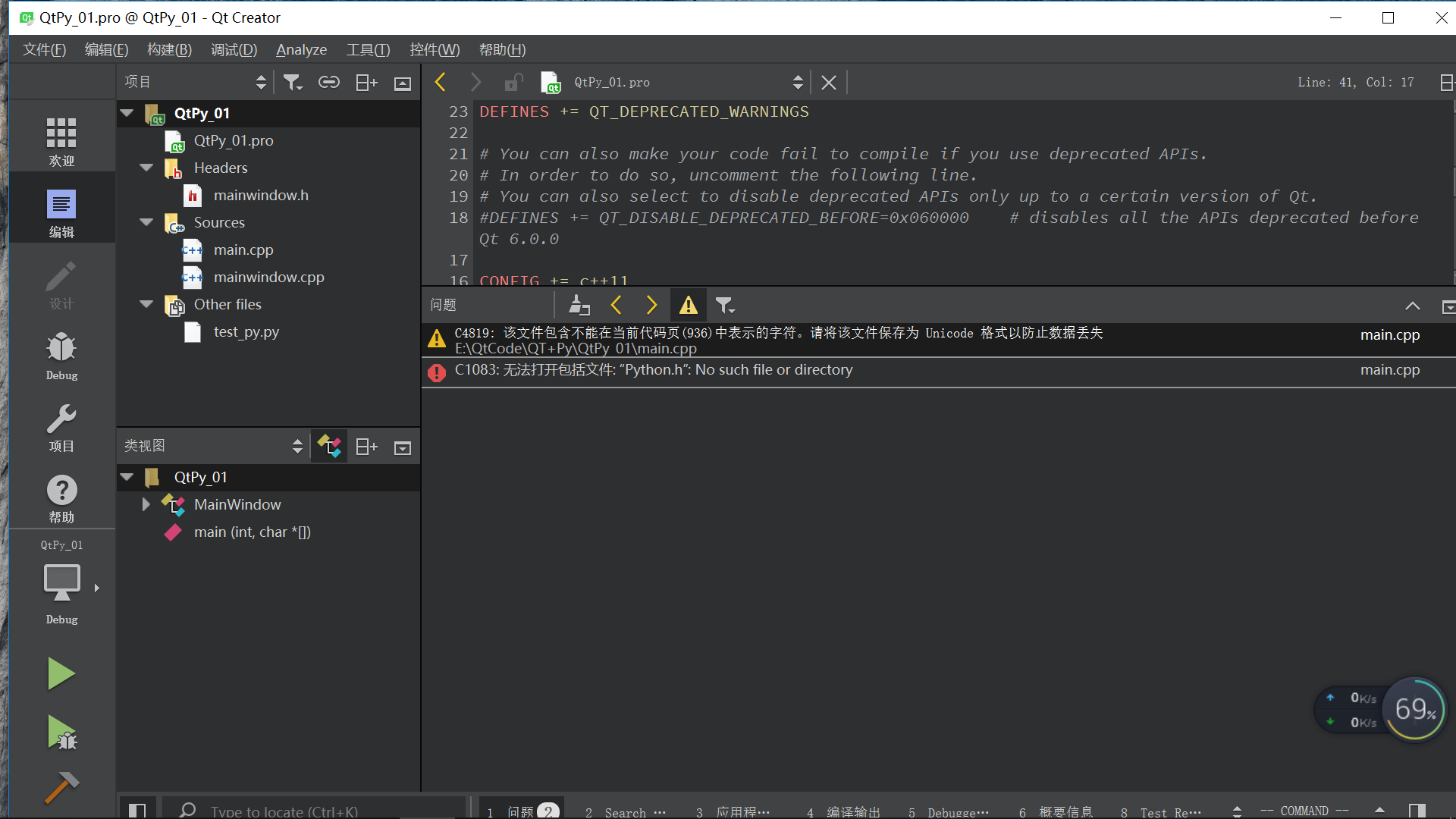Start debugging with the bug-play icon

[61, 733]
